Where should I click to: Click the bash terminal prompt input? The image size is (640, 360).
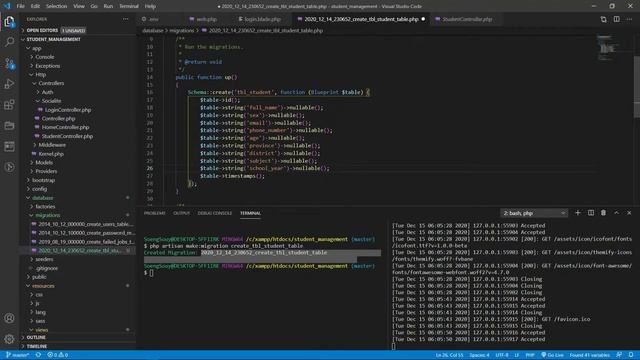(x=151, y=273)
